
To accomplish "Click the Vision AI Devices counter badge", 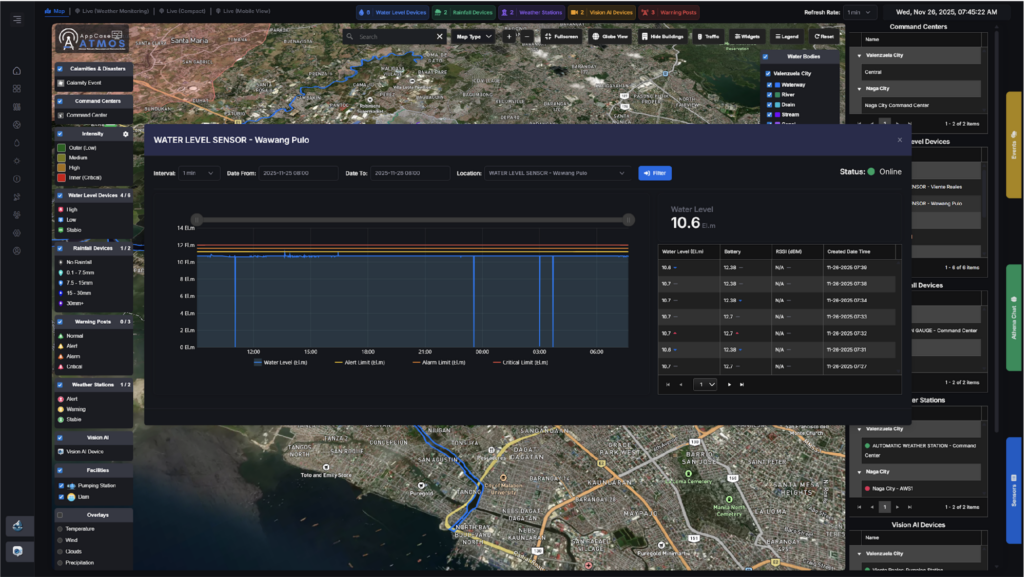I will [601, 12].
